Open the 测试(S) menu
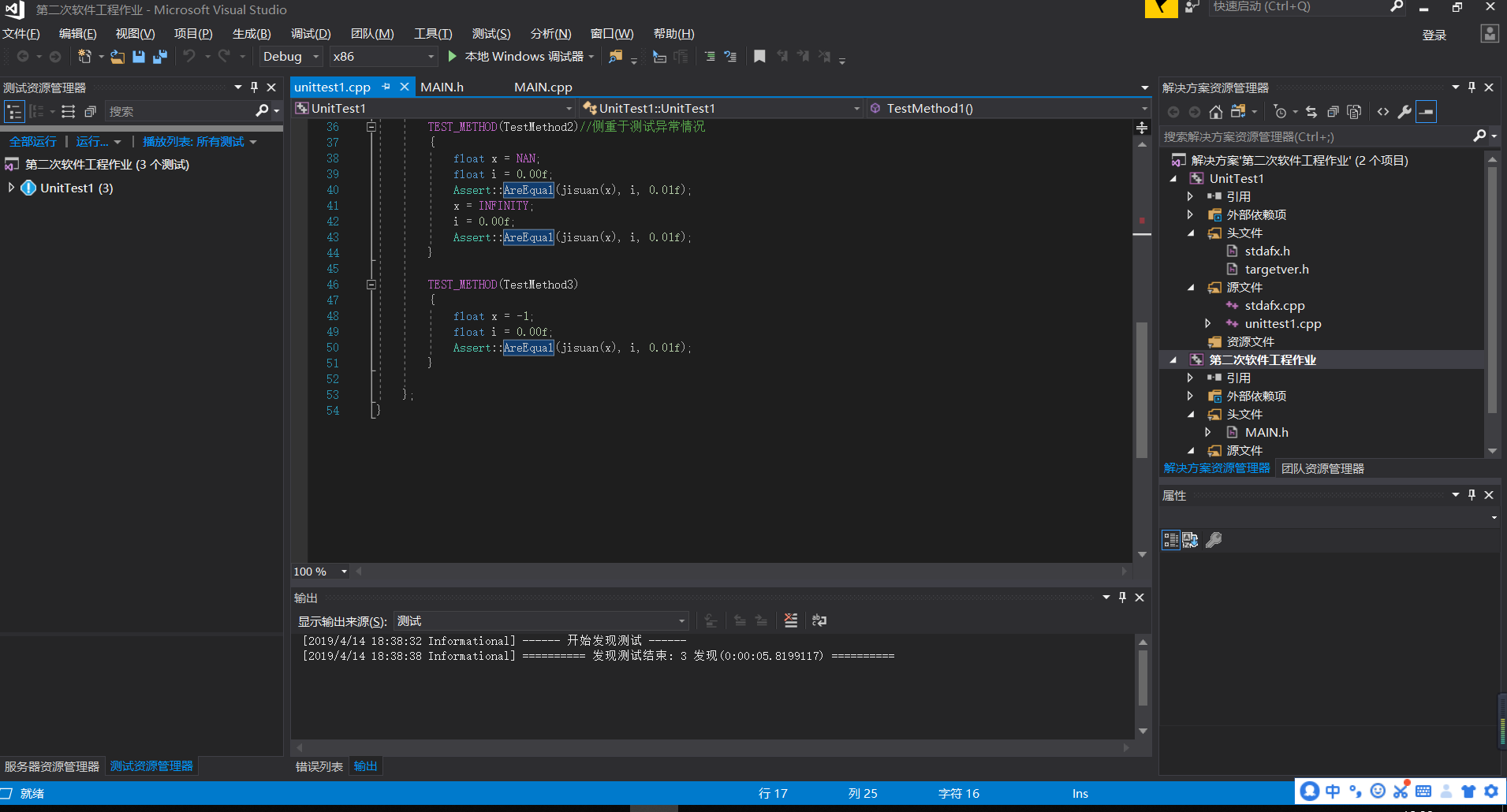 pos(491,34)
